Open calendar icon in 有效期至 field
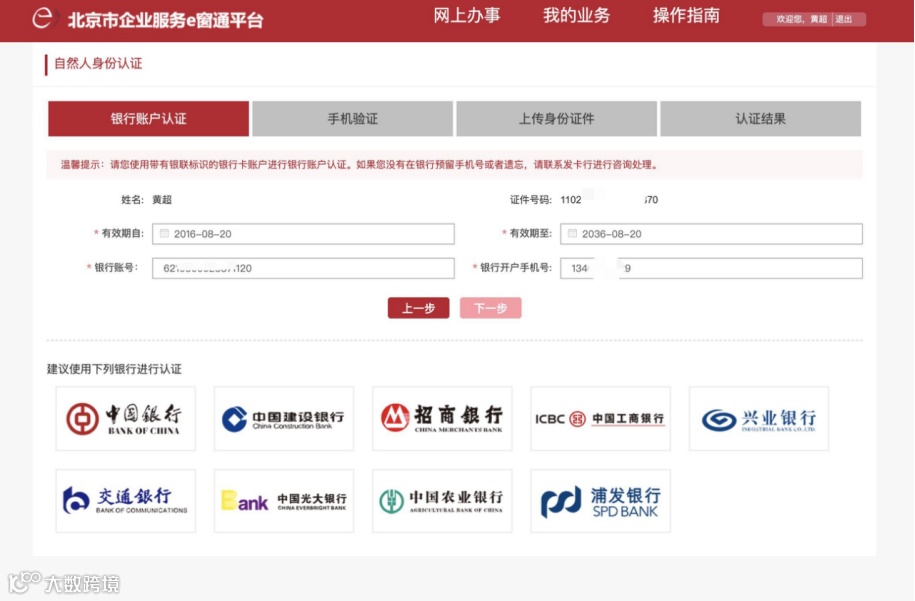Screen dimensions: 915x601 pyautogui.click(x=572, y=233)
